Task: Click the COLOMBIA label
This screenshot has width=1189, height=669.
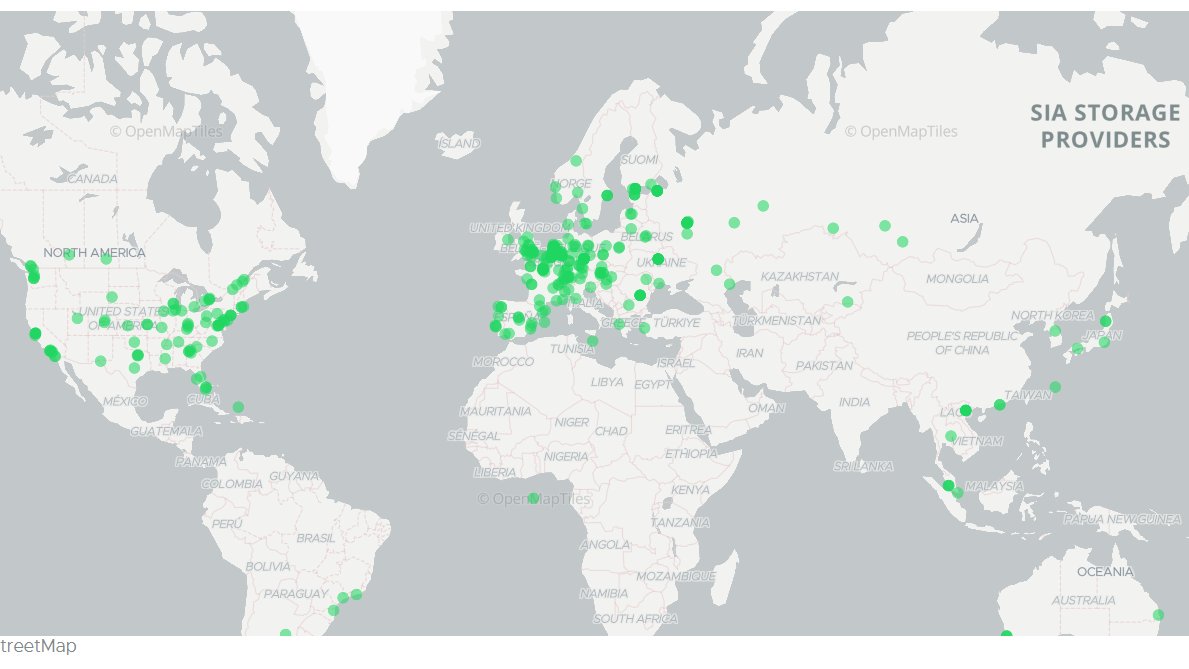Action: click(x=232, y=484)
